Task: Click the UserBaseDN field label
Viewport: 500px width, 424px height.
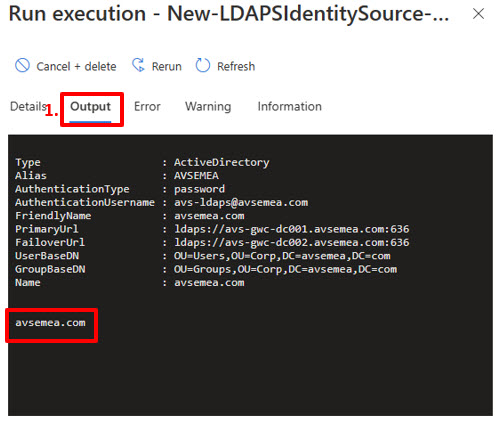Action: point(47,256)
